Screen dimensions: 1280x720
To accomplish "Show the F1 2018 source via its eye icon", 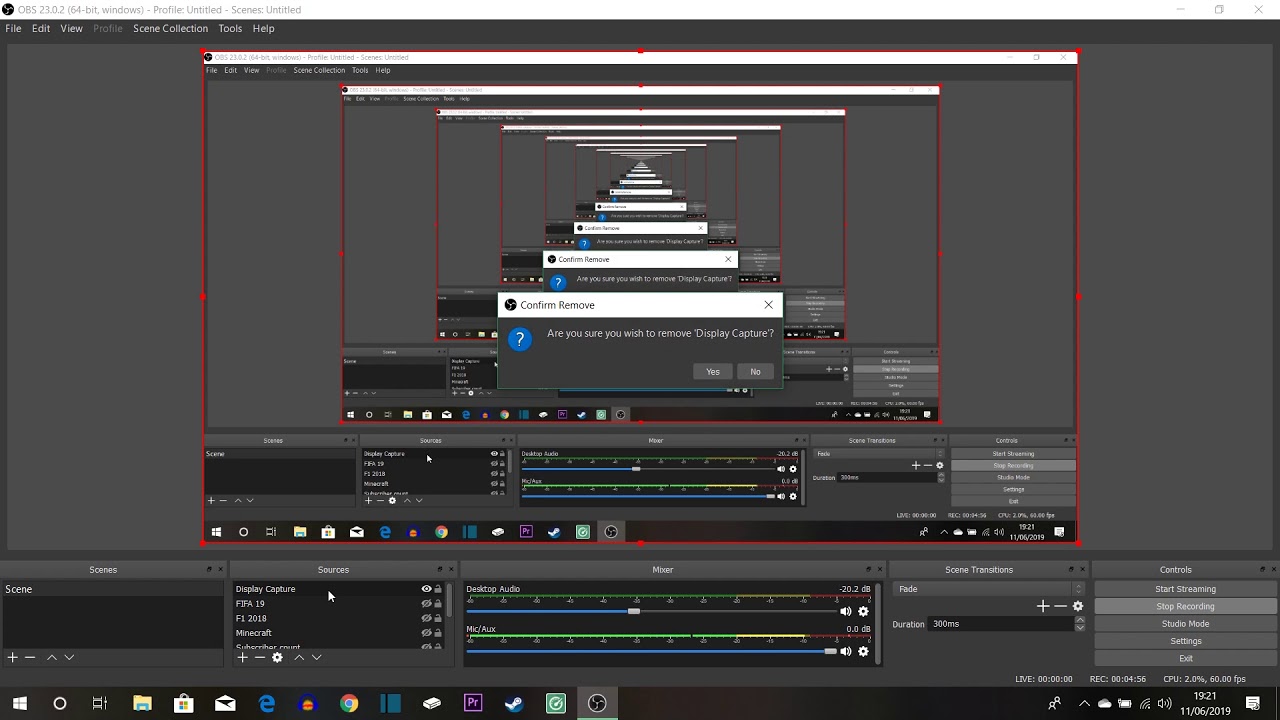I will 426,618.
